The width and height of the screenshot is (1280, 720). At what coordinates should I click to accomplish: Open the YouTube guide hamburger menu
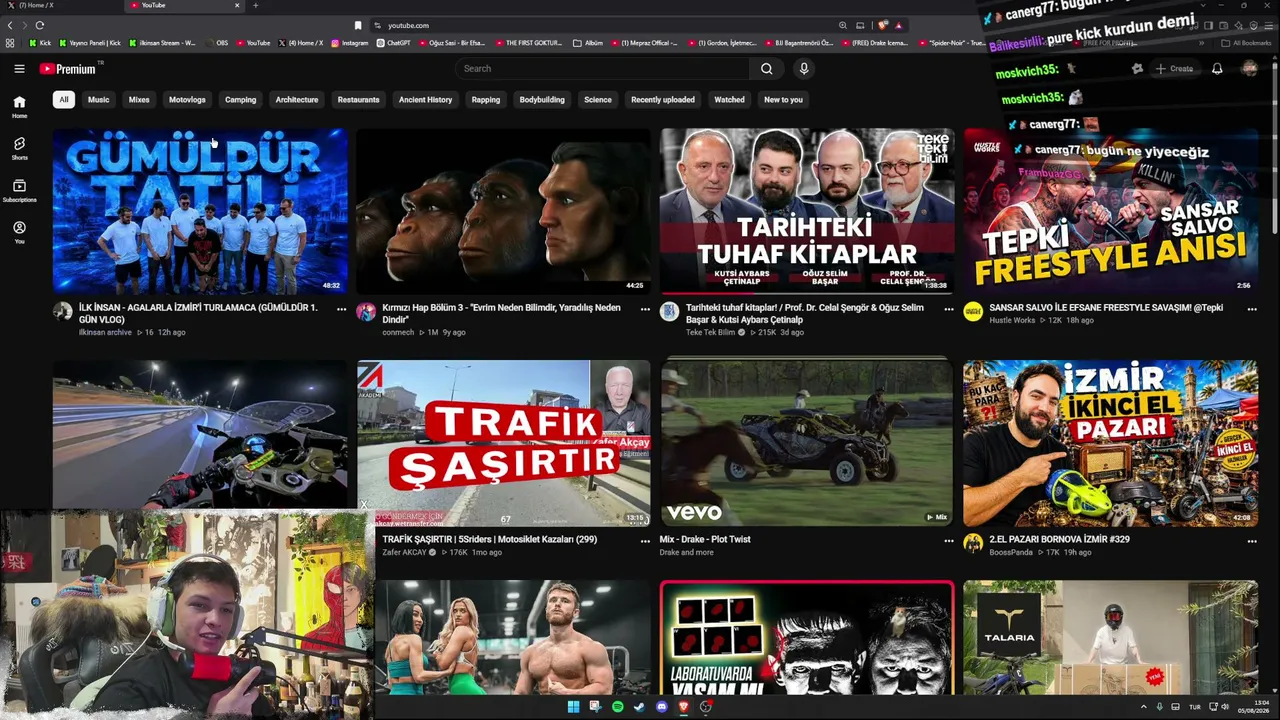[19, 68]
